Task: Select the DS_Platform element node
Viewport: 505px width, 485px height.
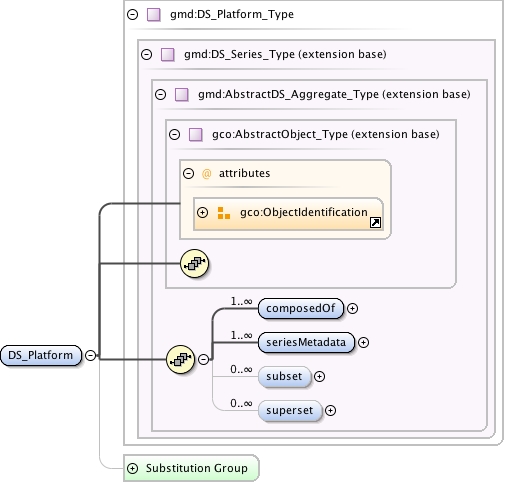Action: pos(41,355)
